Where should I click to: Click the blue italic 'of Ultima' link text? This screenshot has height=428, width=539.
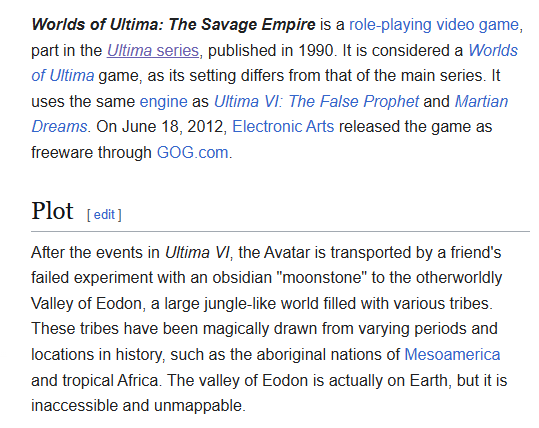tap(63, 76)
